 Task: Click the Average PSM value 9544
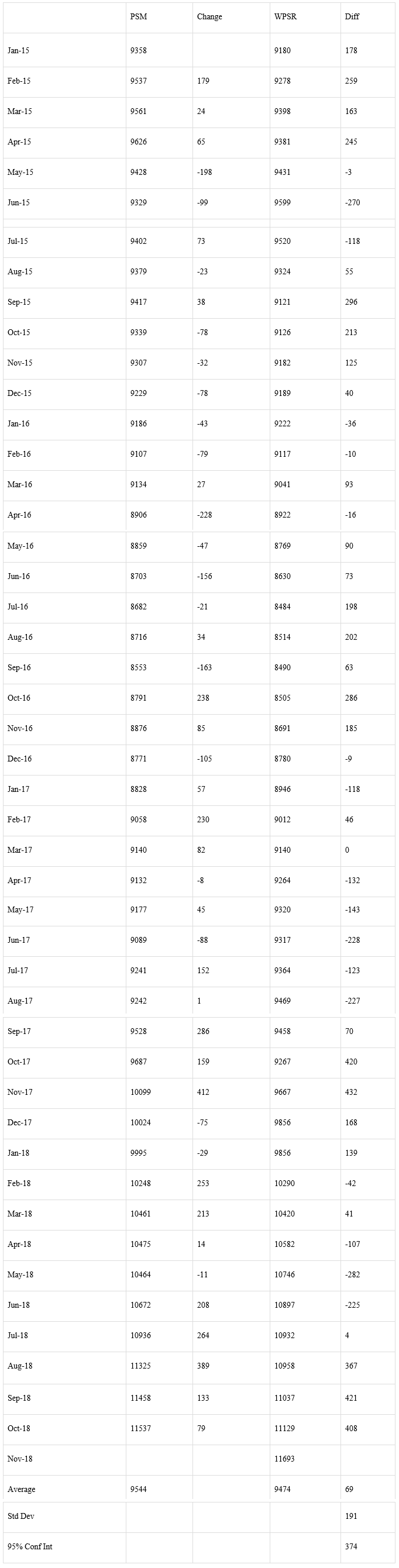pyautogui.click(x=138, y=1489)
